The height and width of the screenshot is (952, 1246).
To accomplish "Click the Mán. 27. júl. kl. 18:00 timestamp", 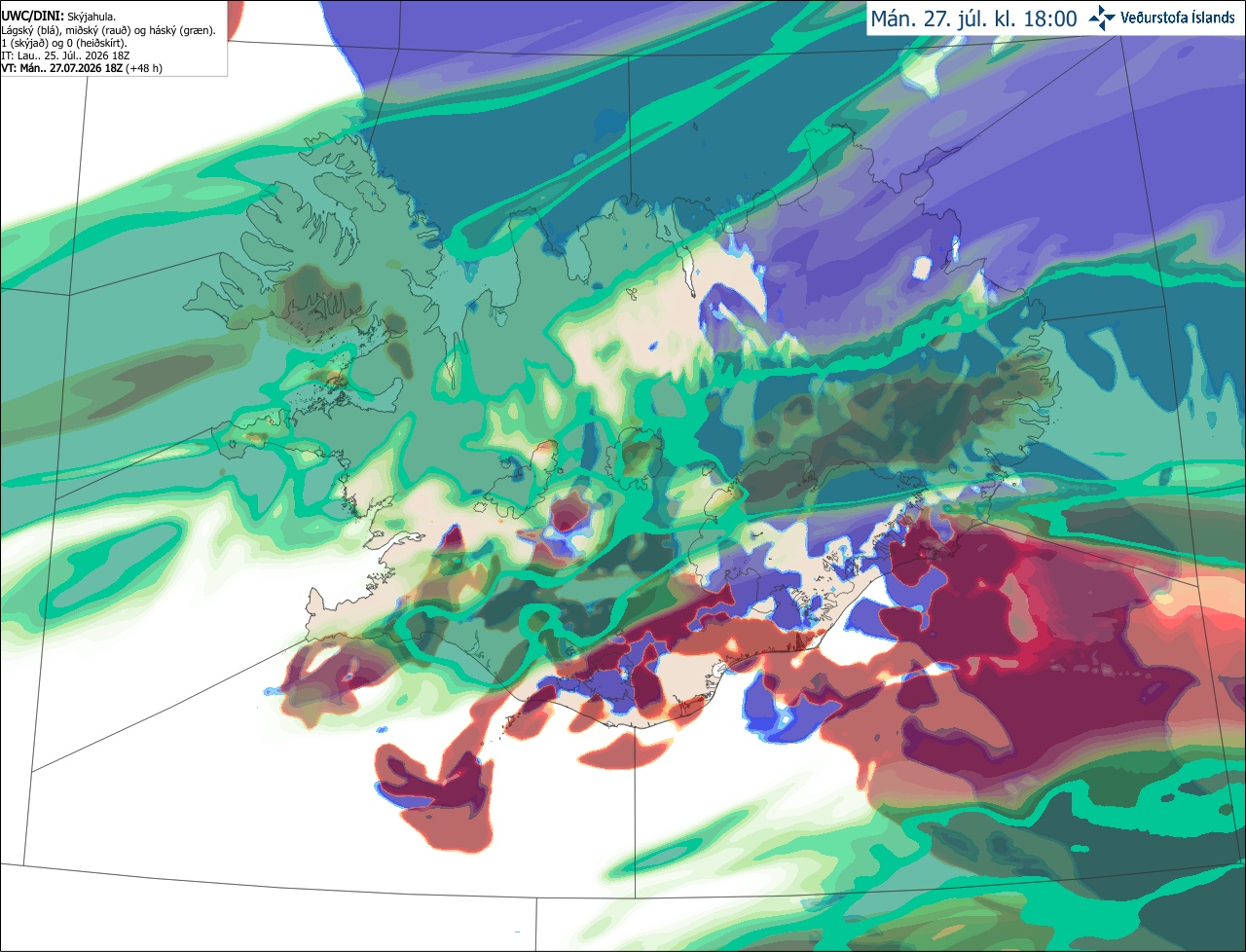I will pyautogui.click(x=973, y=18).
